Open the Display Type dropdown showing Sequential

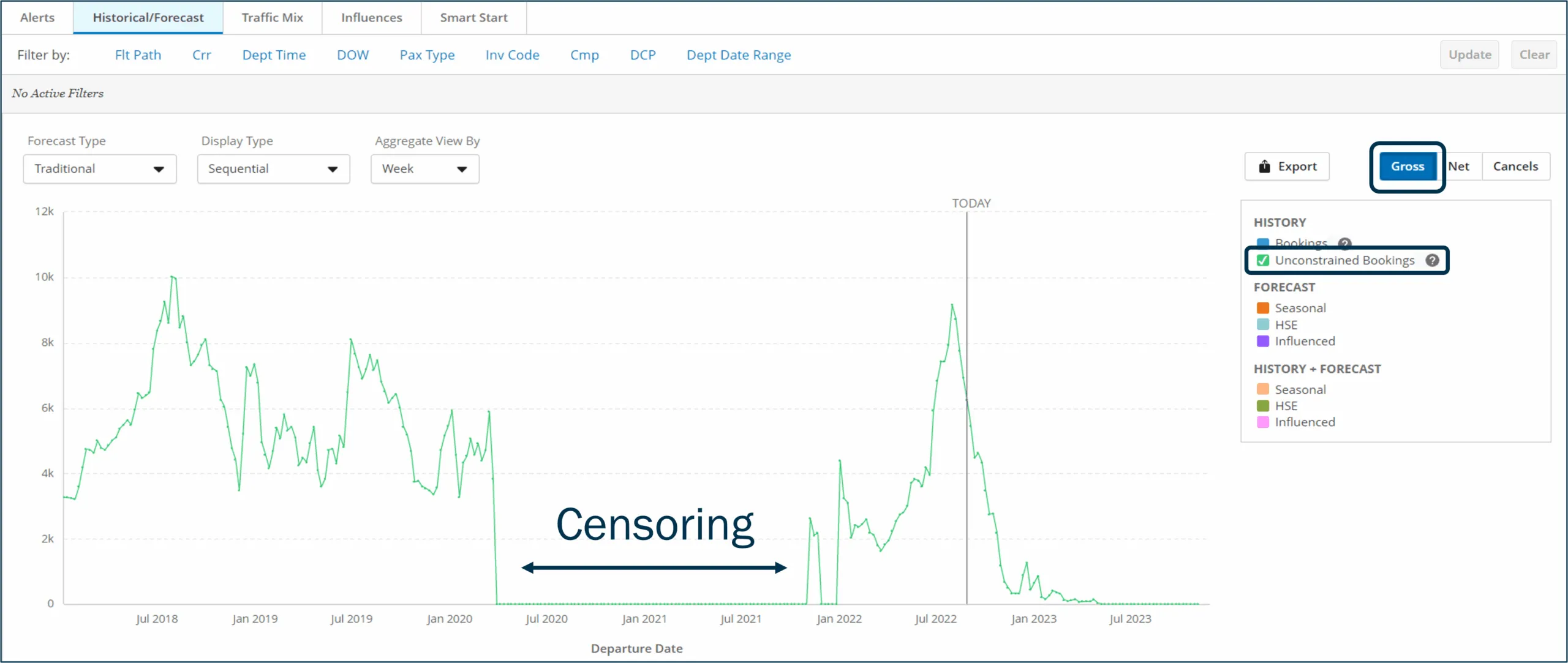pos(273,169)
